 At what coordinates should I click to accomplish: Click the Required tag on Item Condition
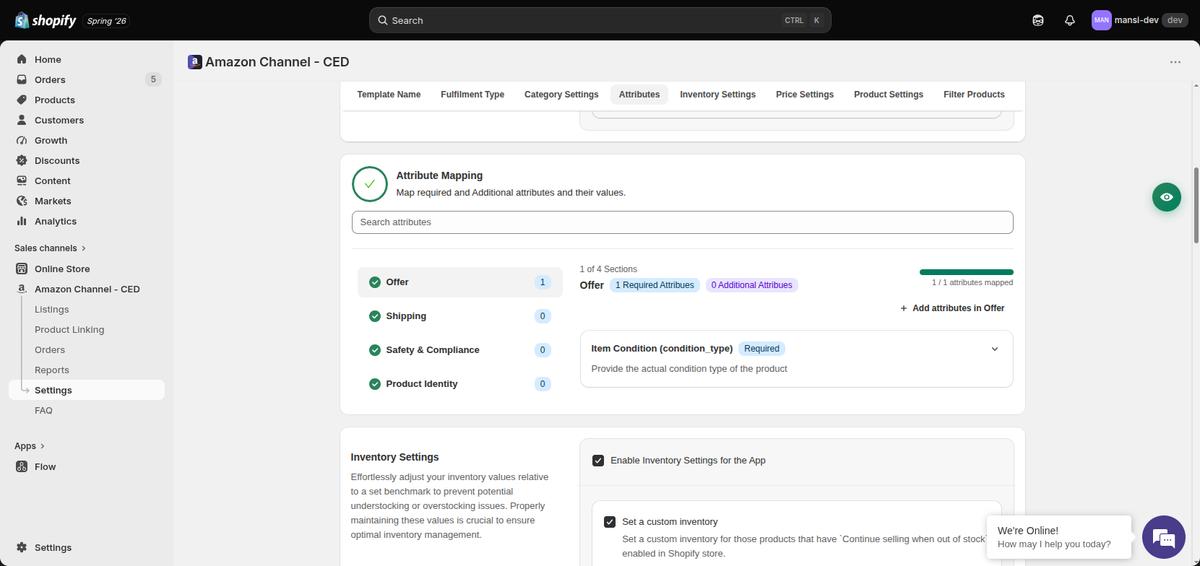click(x=762, y=349)
